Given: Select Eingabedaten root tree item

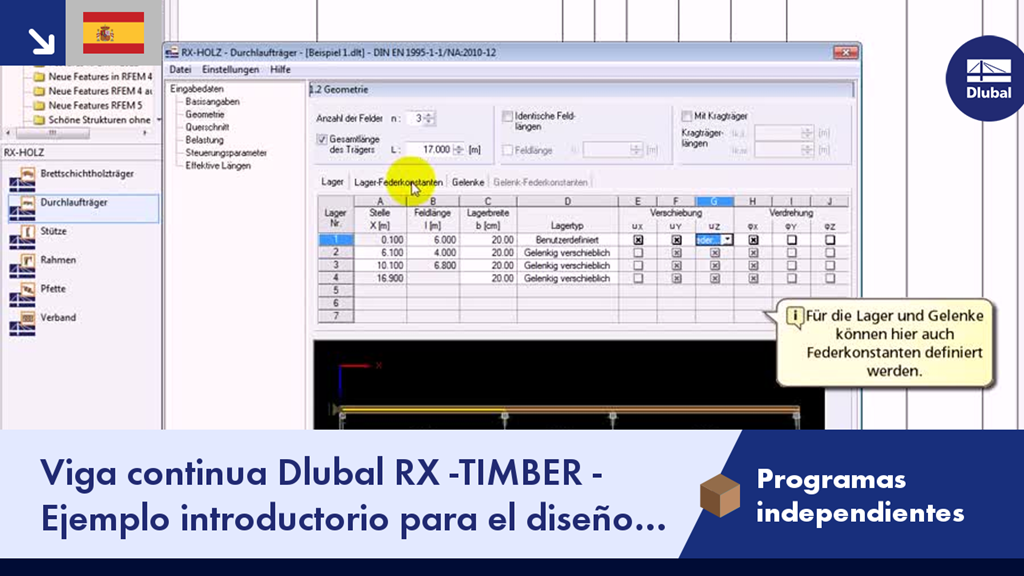Looking at the screenshot, I should tap(197, 89).
